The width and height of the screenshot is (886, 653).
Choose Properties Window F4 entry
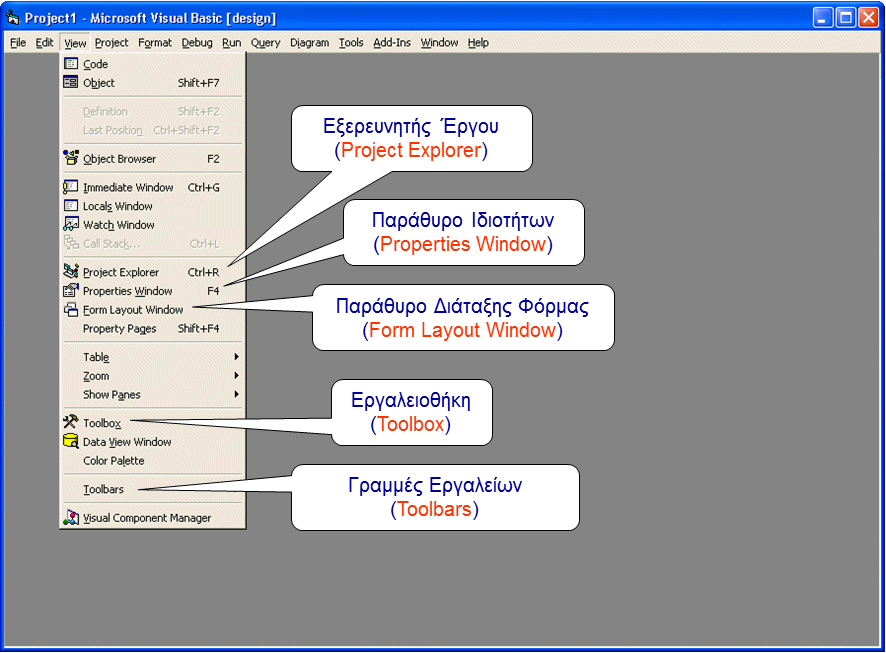(153, 291)
